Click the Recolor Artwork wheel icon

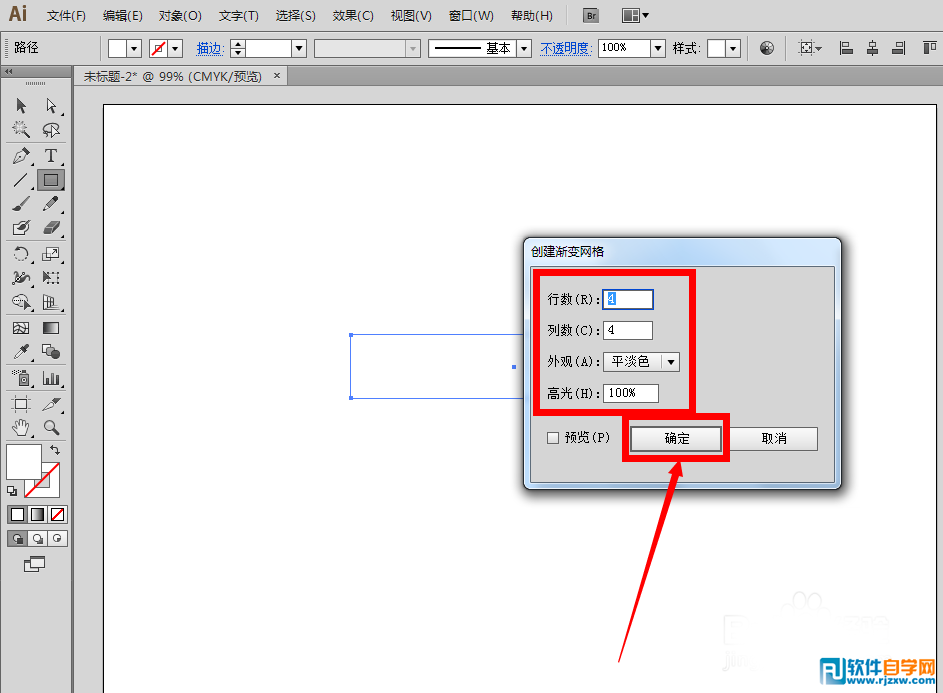(767, 48)
